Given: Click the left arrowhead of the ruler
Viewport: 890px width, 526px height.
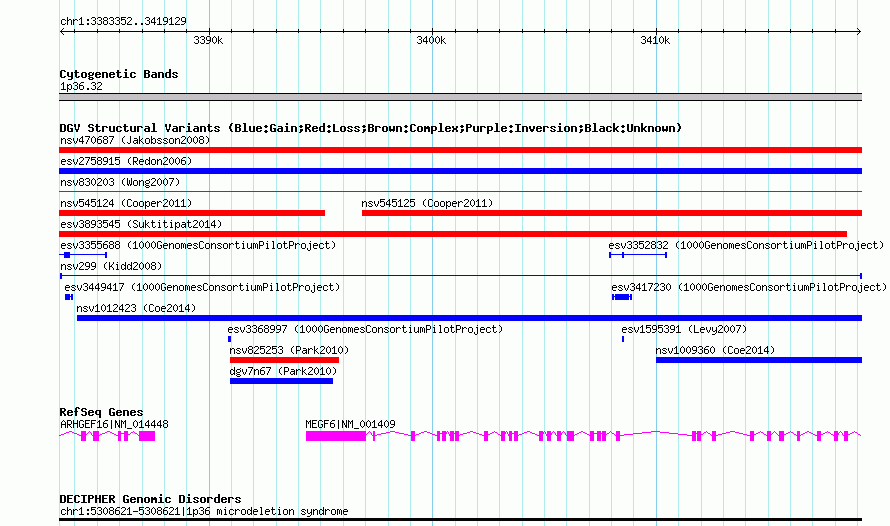Looking at the screenshot, I should [62, 31].
